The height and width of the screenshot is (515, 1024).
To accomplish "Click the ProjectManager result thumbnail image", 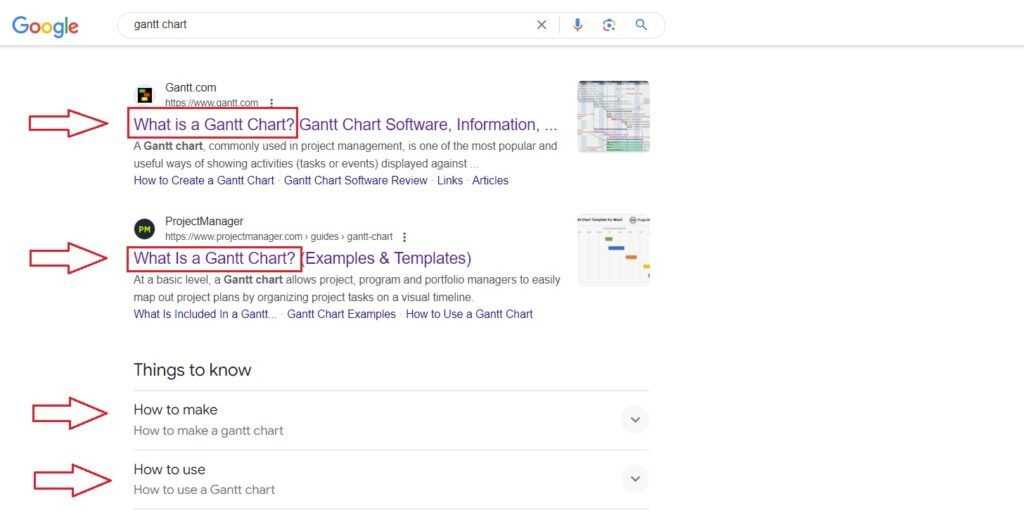I will point(613,250).
